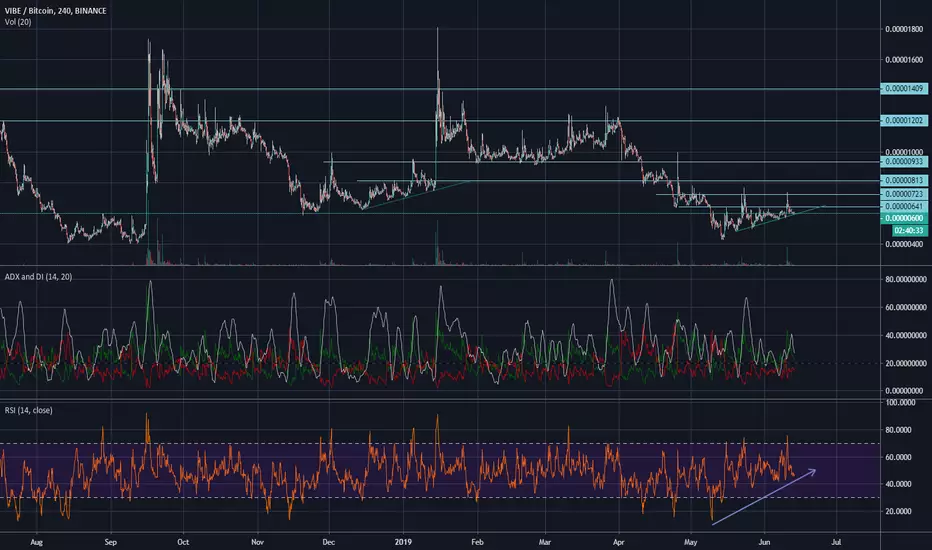Click the 0.00000641 price level label
Screen dimensions: 932x550
click(904, 207)
